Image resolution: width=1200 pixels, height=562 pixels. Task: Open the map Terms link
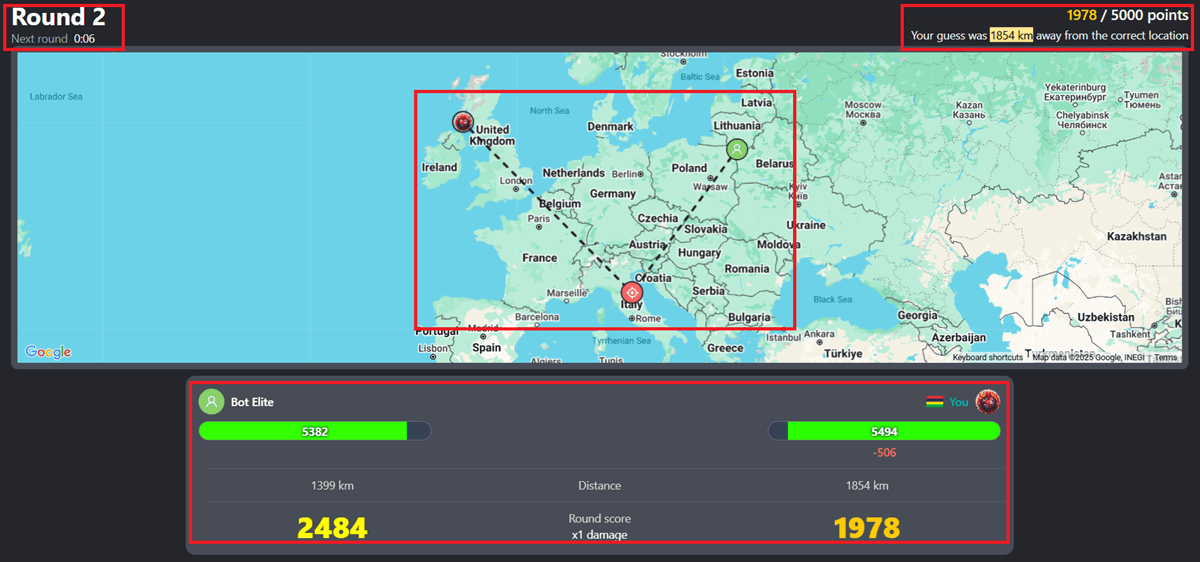(1166, 357)
